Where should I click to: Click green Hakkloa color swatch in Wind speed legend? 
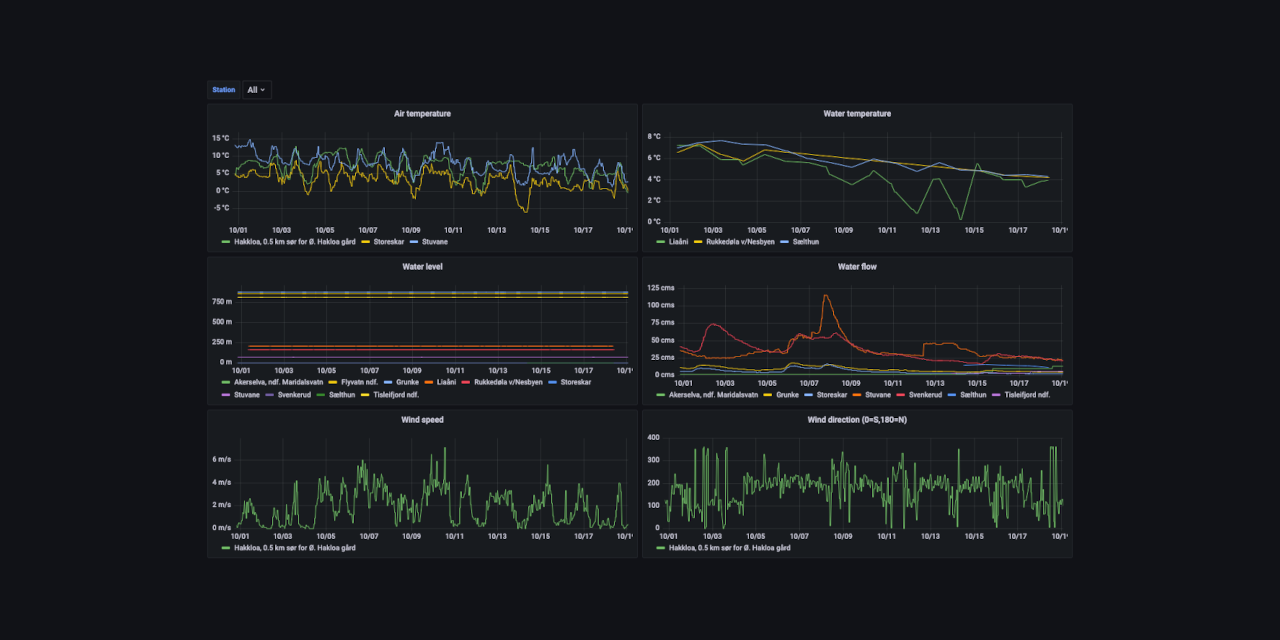[x=226, y=548]
